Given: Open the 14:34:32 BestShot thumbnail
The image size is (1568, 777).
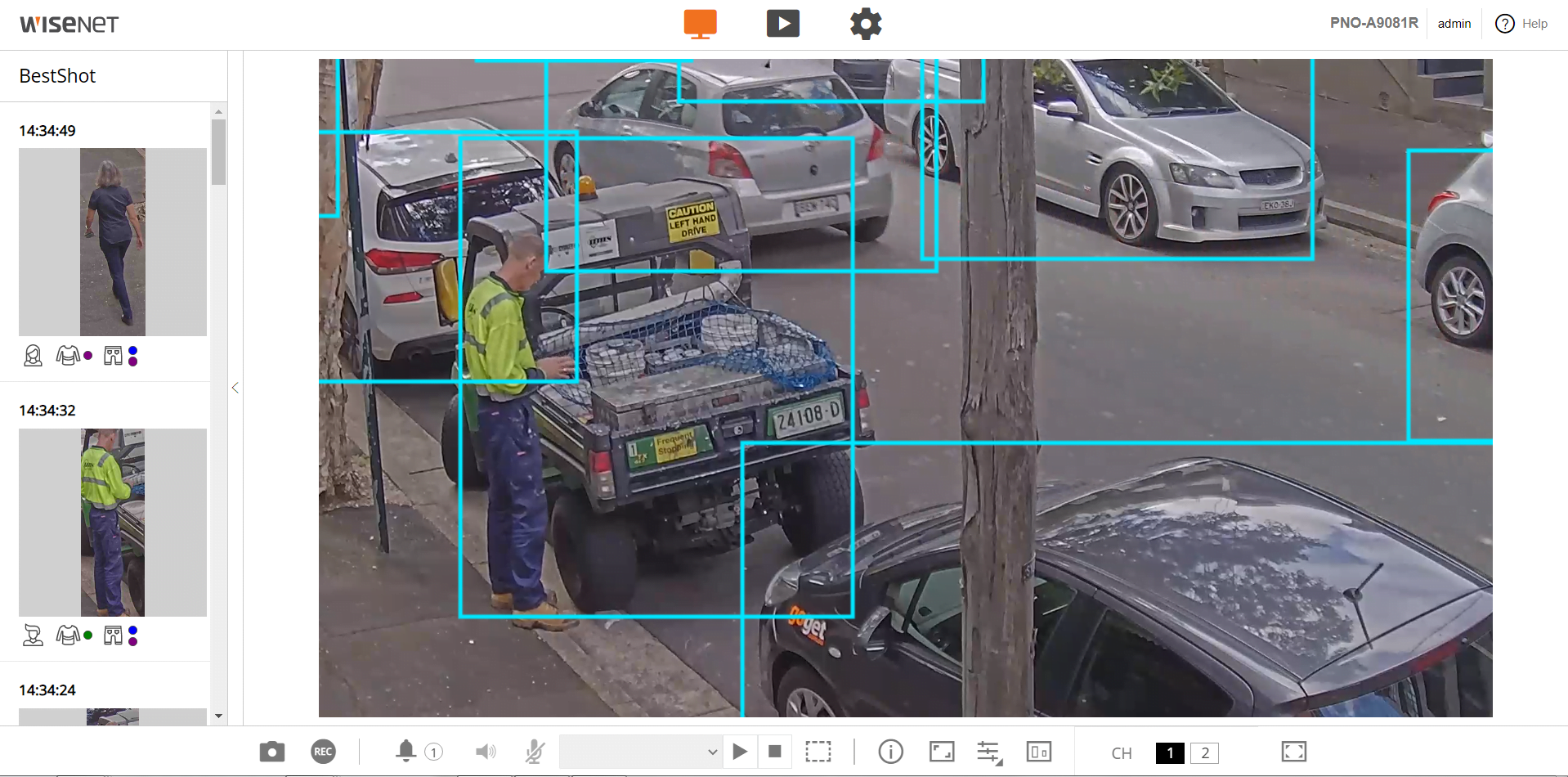Looking at the screenshot, I should pos(113,522).
